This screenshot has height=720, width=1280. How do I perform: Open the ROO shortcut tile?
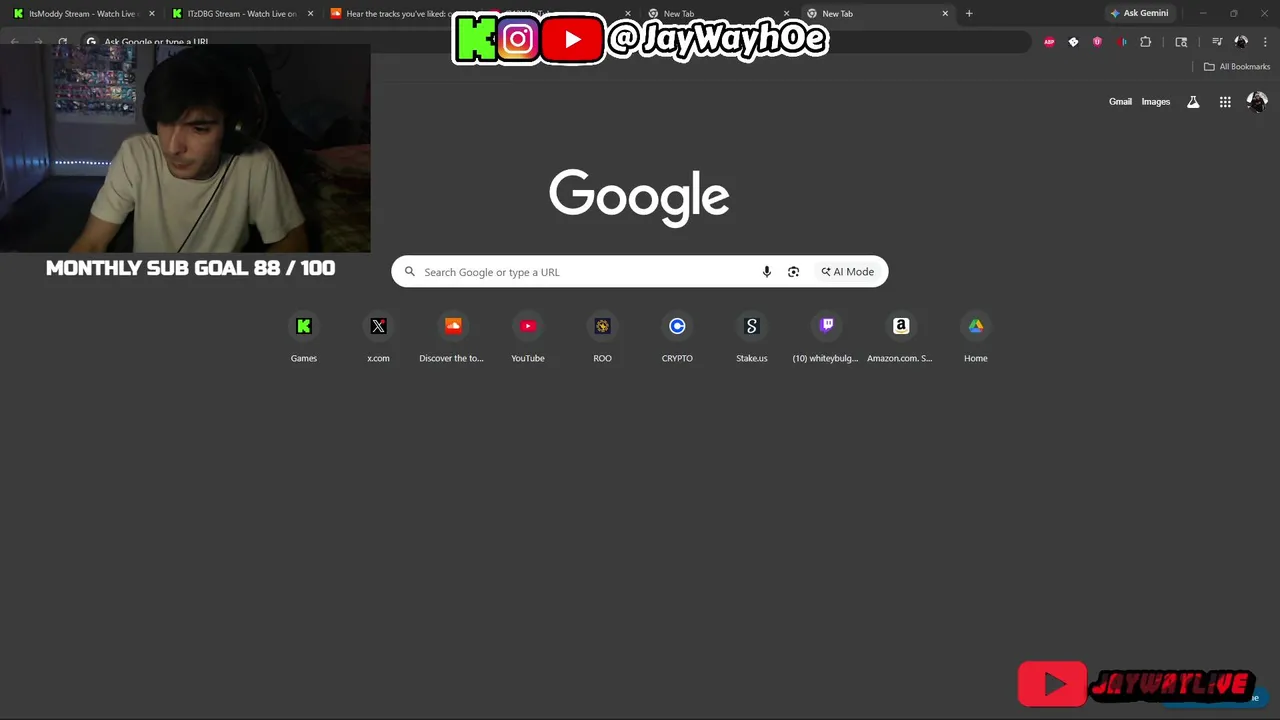pyautogui.click(x=602, y=337)
